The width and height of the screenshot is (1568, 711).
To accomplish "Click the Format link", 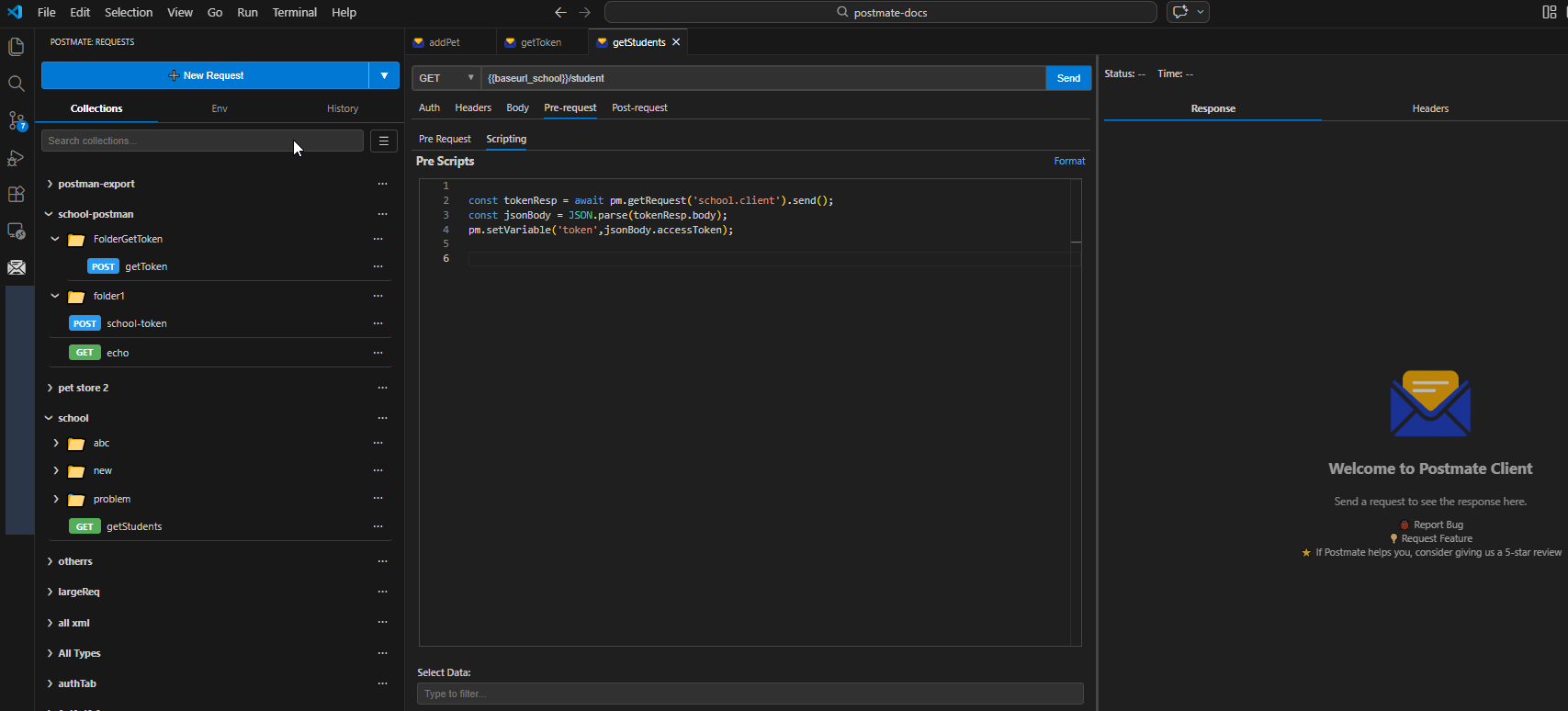I will point(1069,161).
